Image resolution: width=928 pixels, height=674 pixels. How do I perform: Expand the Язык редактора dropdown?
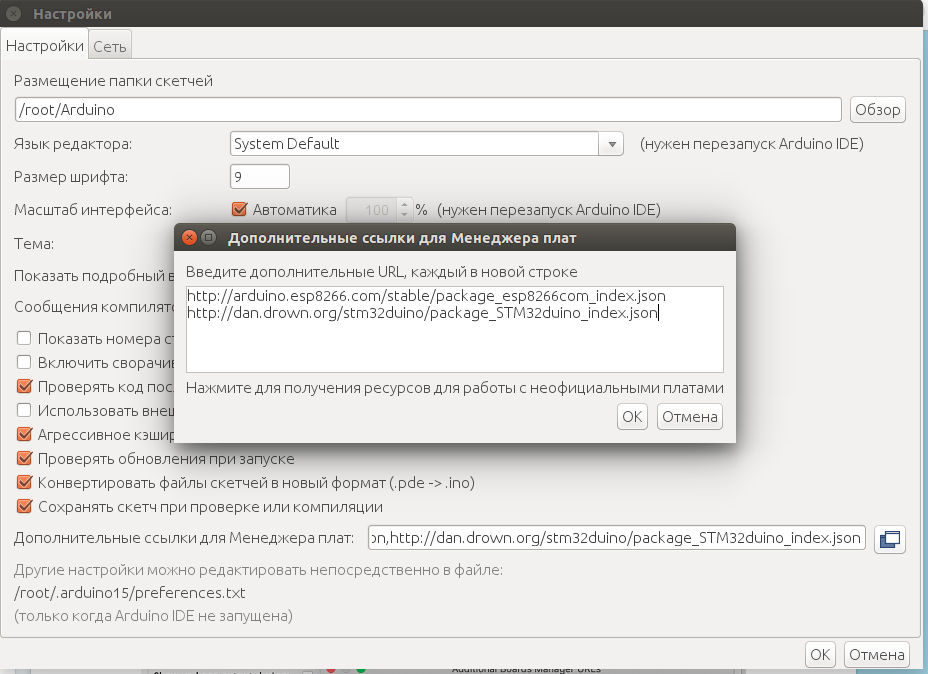tap(611, 144)
